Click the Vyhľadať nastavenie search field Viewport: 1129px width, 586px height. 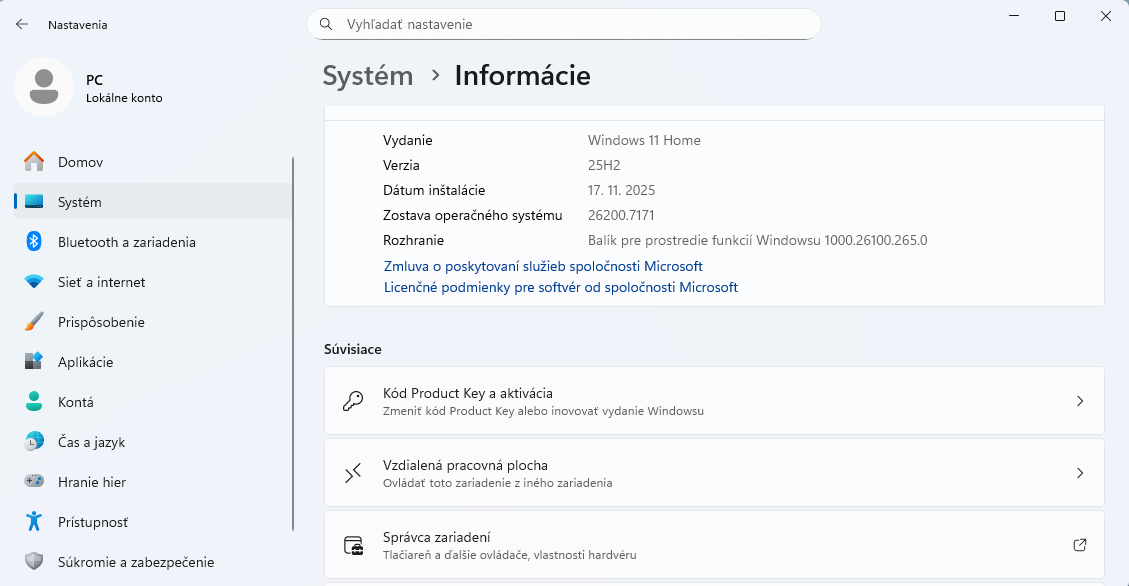[563, 24]
